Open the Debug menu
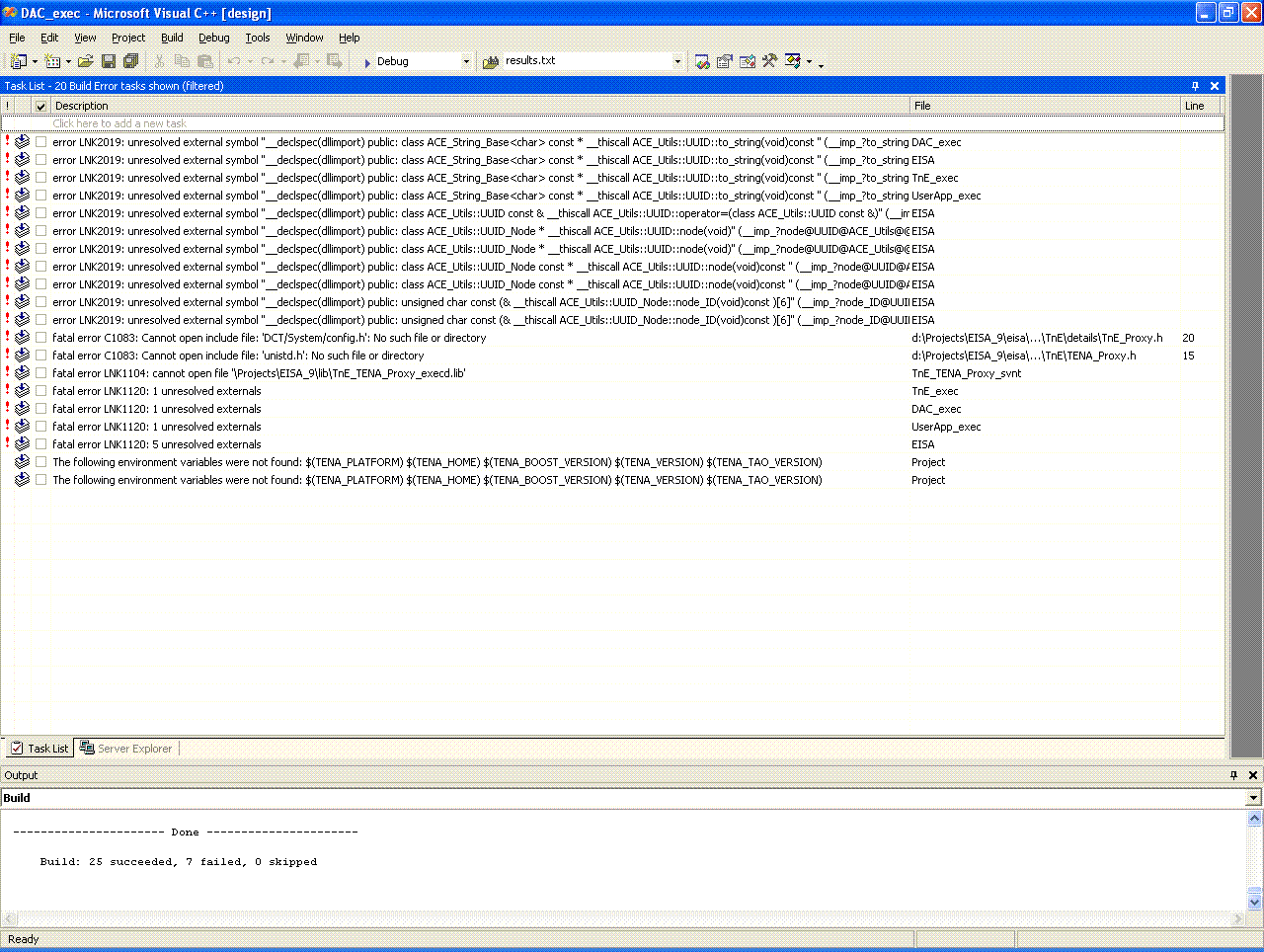Screen dimensions: 1264x952 pos(214,38)
